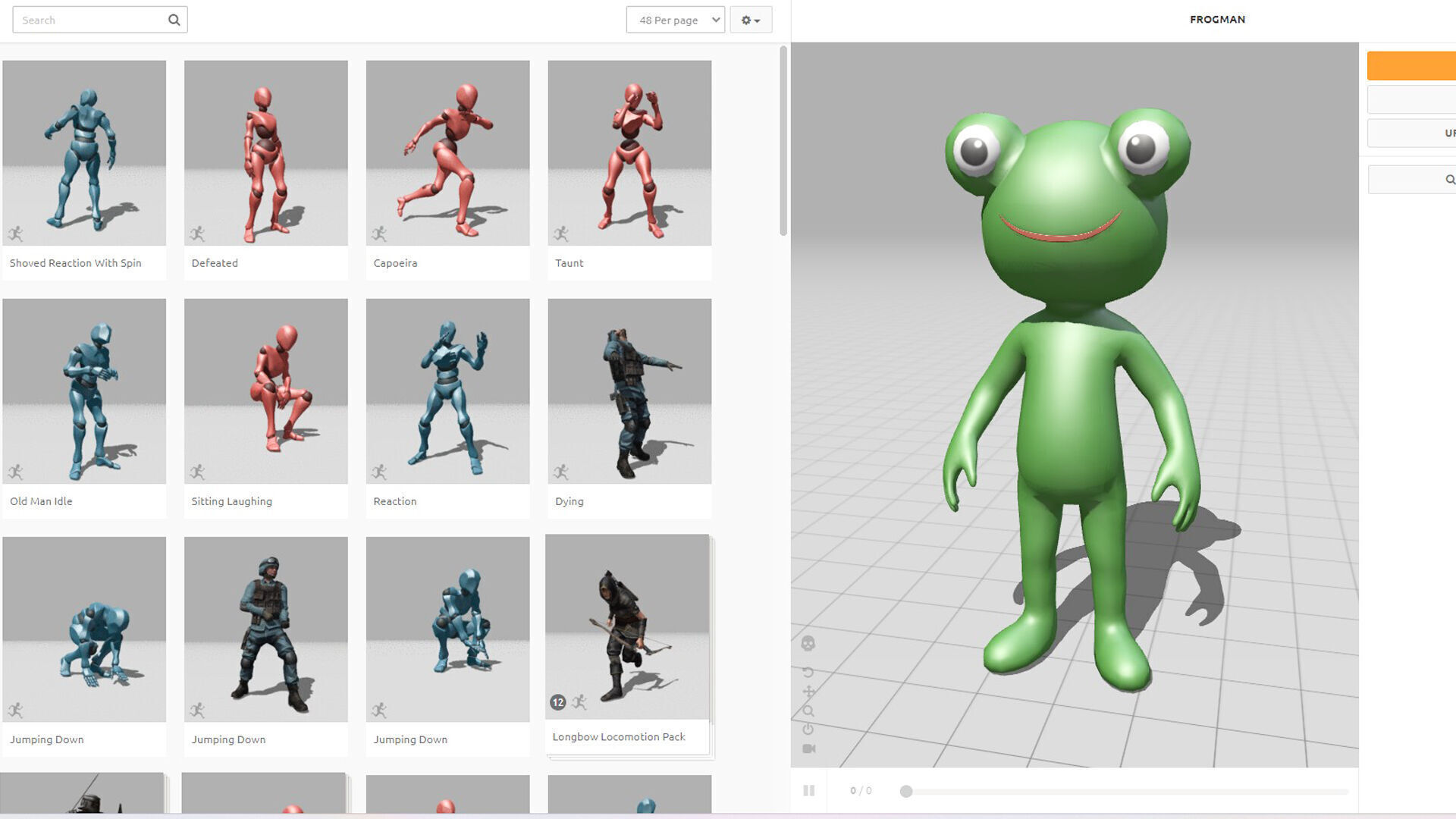
Task: Click running-man icon on Shoved Reaction card
Action: coord(16,234)
